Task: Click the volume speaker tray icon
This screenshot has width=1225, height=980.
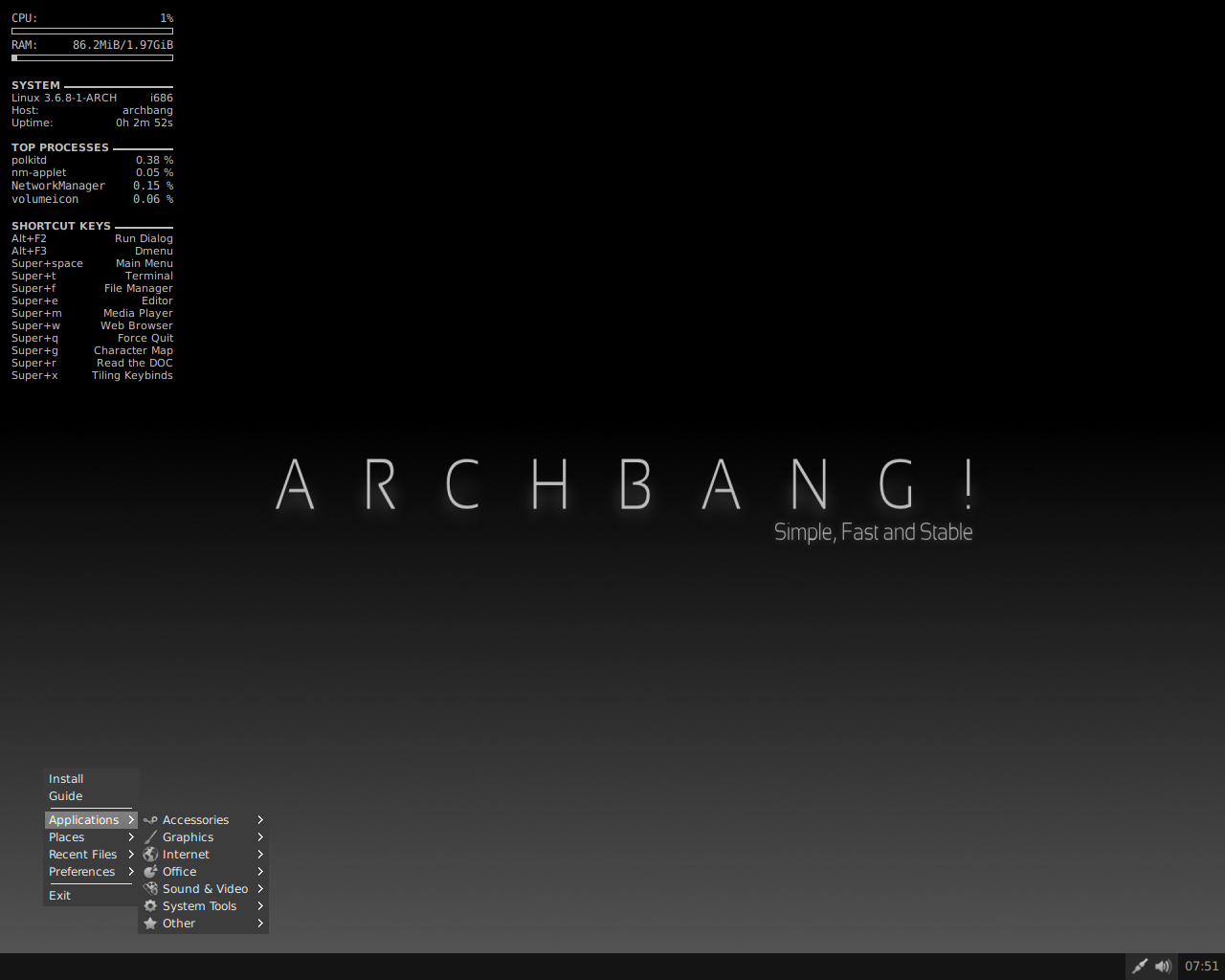Action: [x=1163, y=967]
